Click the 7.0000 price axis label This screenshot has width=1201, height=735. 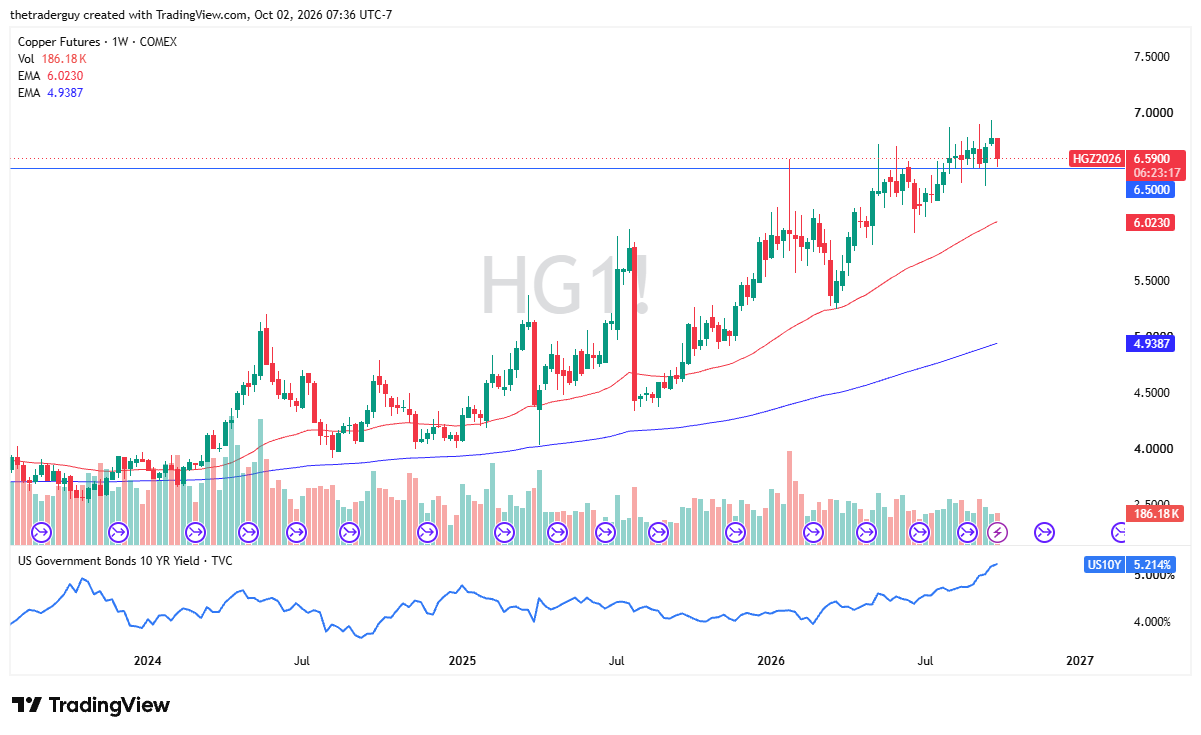pyautogui.click(x=1153, y=113)
